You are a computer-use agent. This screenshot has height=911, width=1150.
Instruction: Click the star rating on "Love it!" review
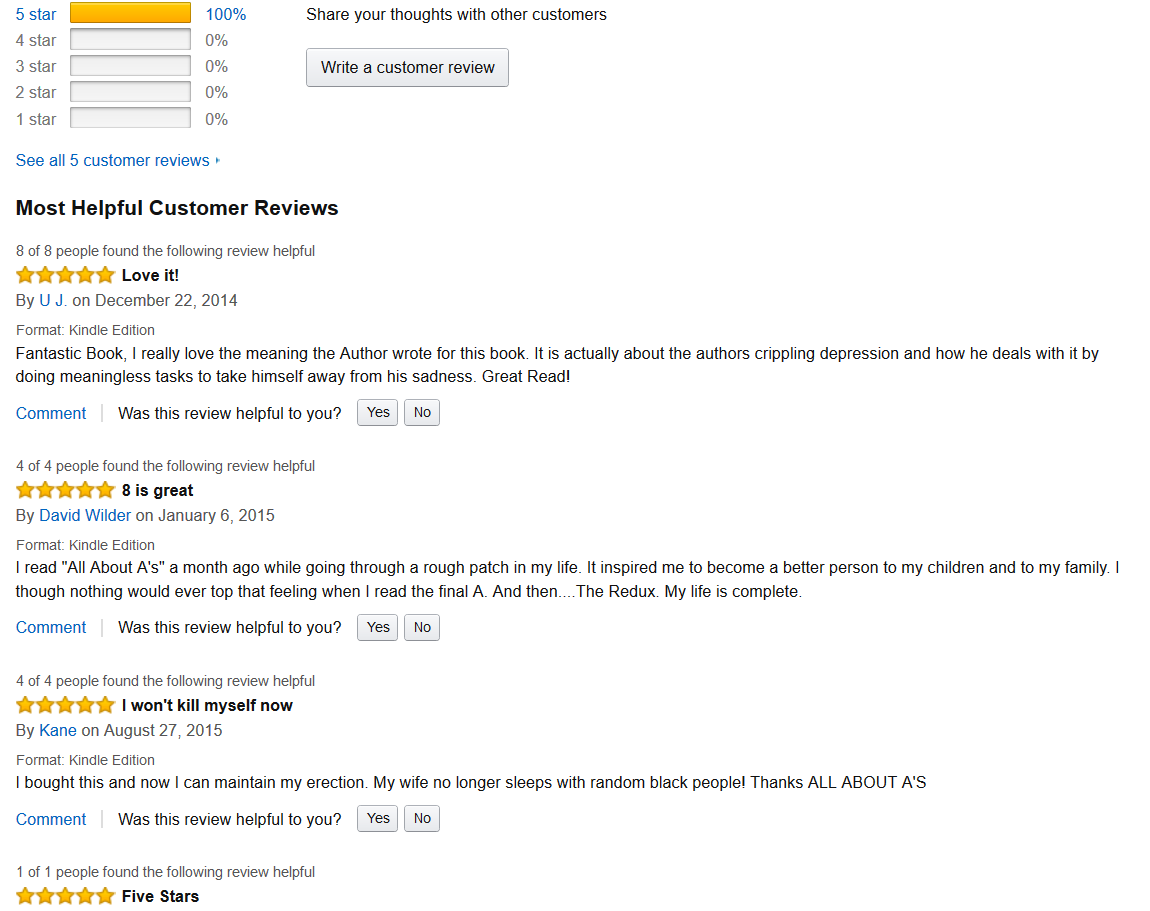pos(65,275)
